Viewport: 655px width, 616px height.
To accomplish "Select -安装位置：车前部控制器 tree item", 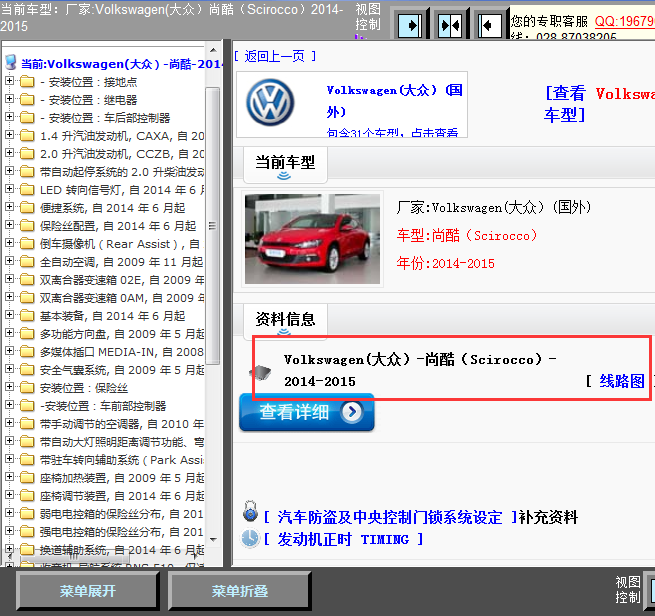I will pyautogui.click(x=103, y=406).
